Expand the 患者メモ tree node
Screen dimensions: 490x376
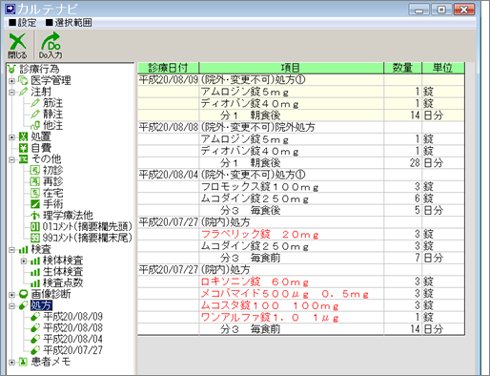click(x=12, y=362)
